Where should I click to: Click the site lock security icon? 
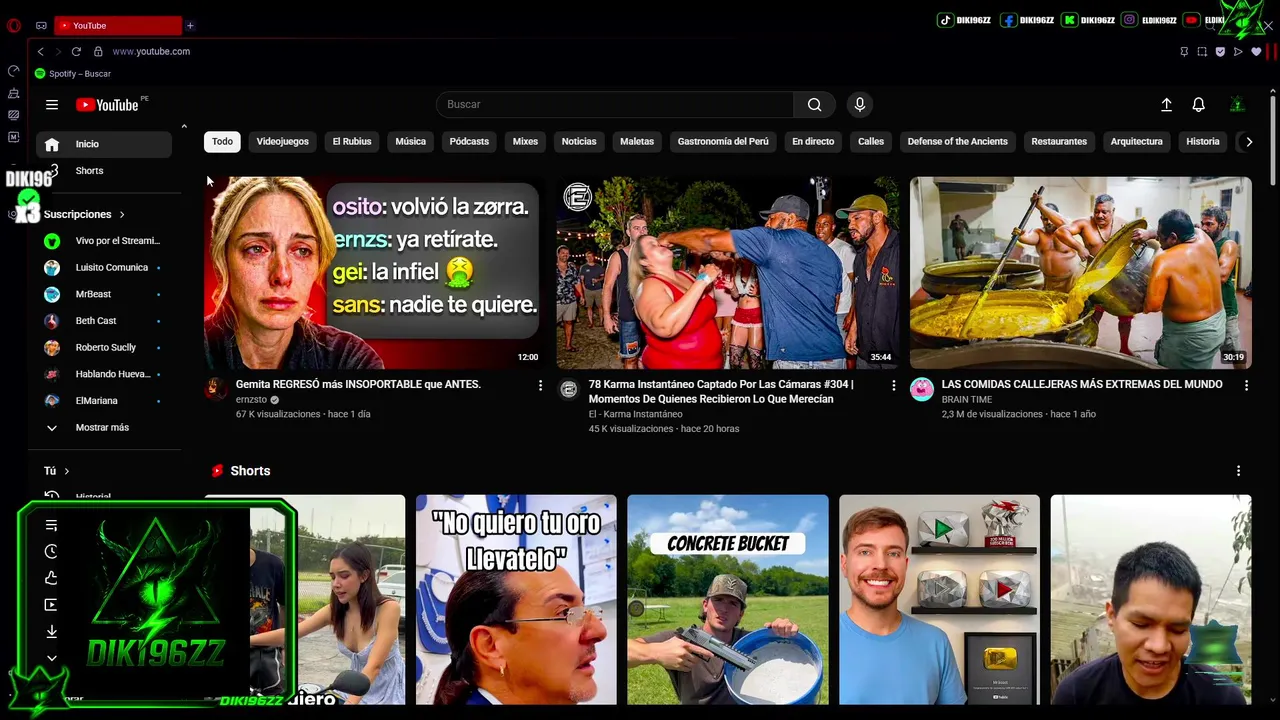(98, 51)
